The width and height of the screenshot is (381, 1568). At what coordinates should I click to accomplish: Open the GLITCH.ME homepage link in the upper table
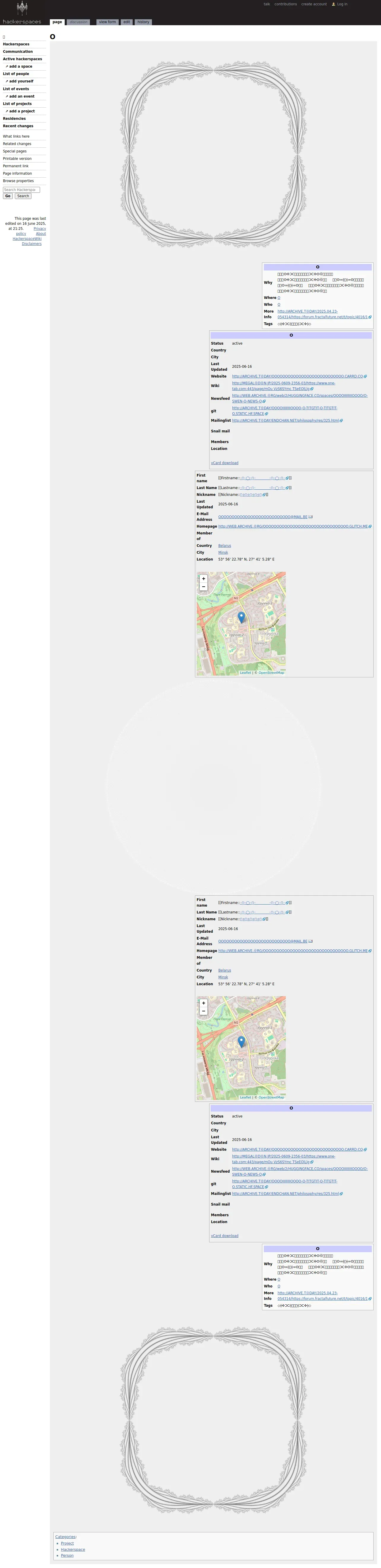coord(293,526)
